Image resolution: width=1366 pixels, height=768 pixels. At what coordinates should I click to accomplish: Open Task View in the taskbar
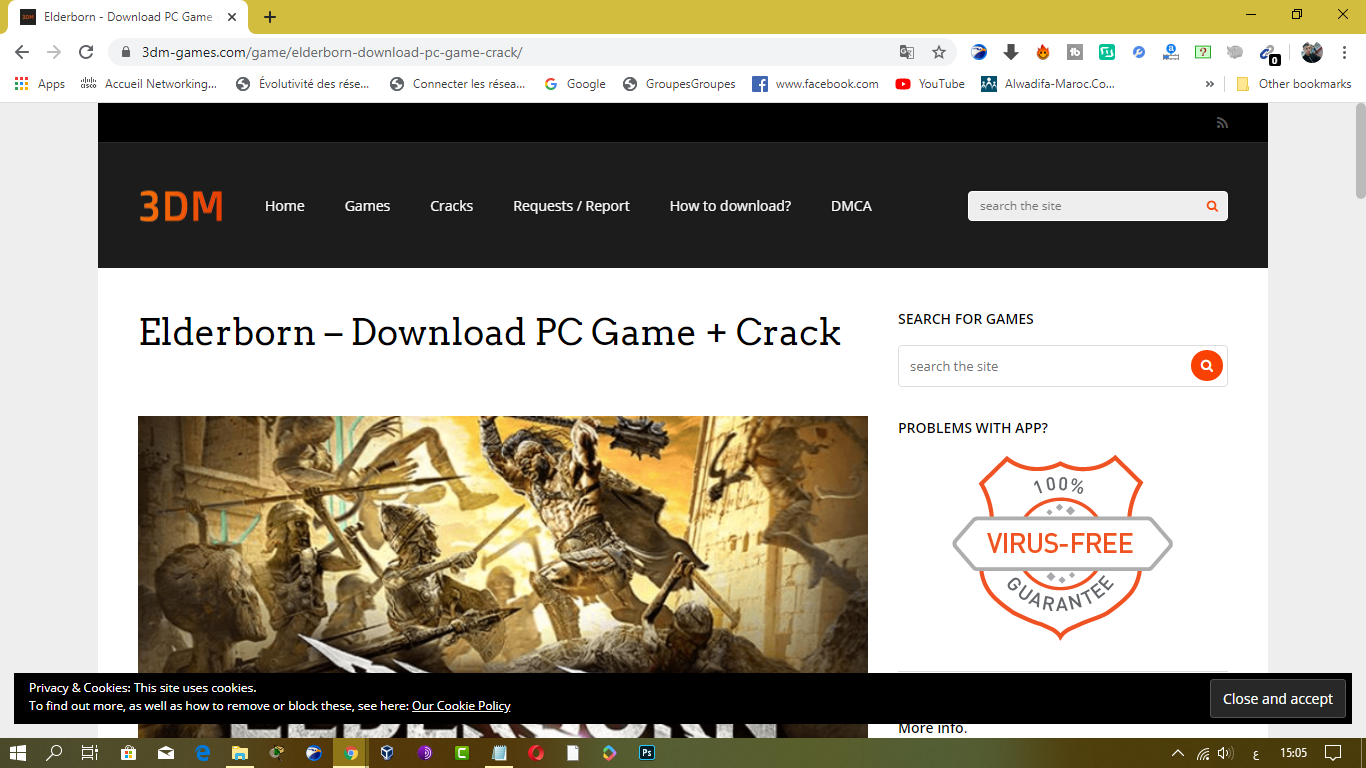click(x=90, y=753)
